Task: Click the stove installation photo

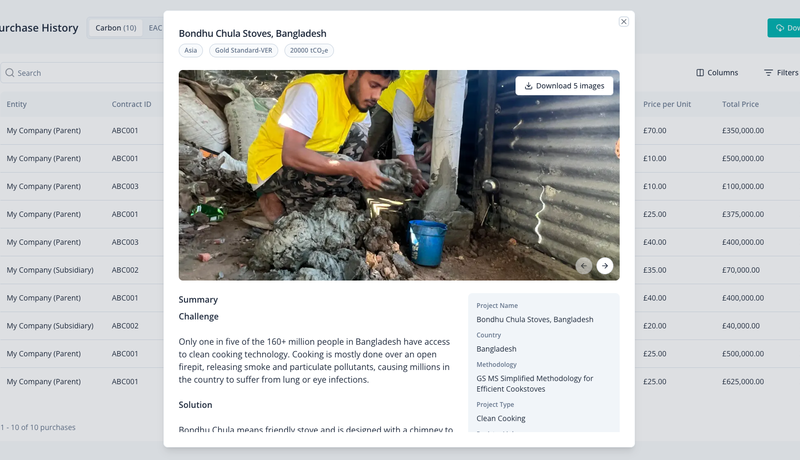Action: point(399,175)
